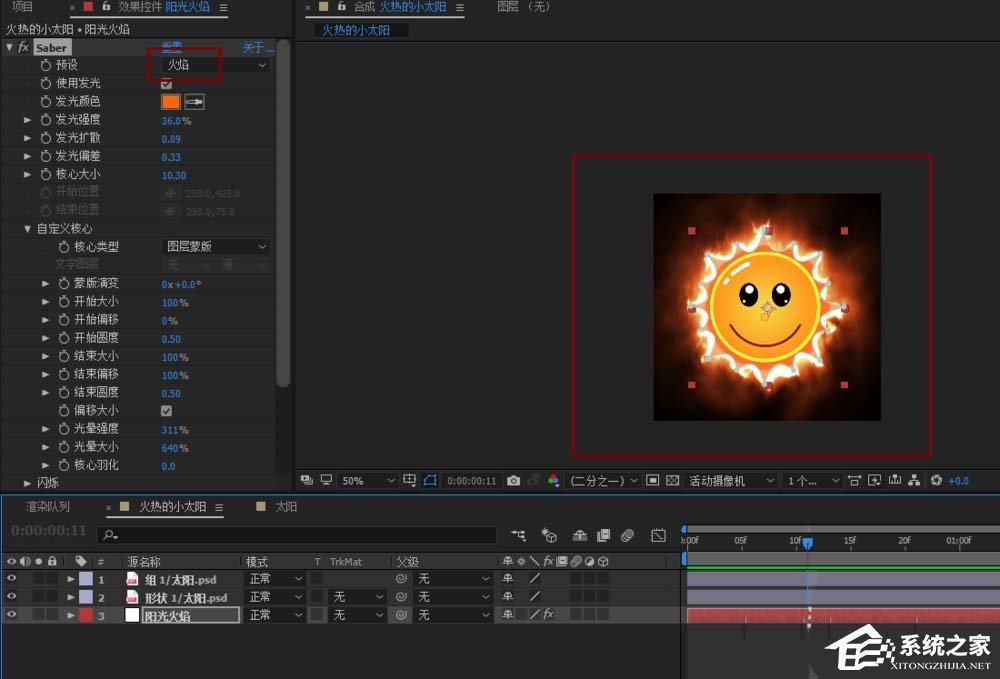Open the 活动摄像机 camera view dropdown
This screenshot has height=679, width=1000.
click(x=730, y=481)
